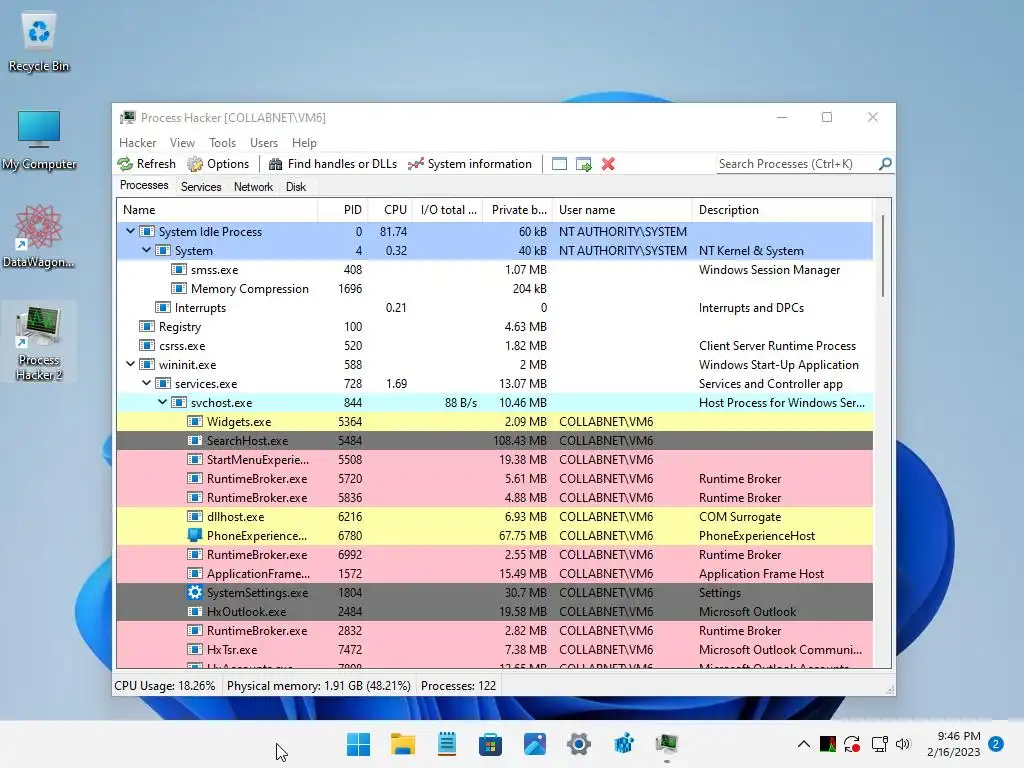Select the Registry process row
Viewport: 1024px width, 768px height.
pyautogui.click(x=494, y=327)
